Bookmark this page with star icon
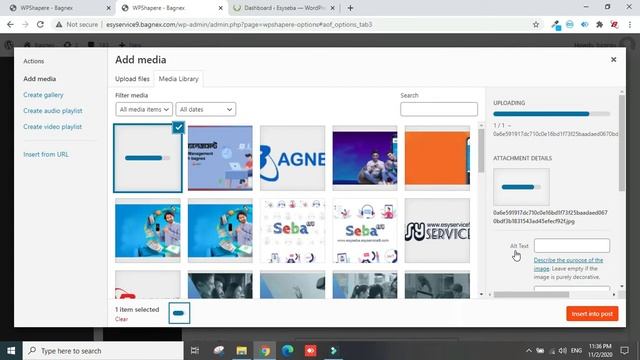 point(536,24)
